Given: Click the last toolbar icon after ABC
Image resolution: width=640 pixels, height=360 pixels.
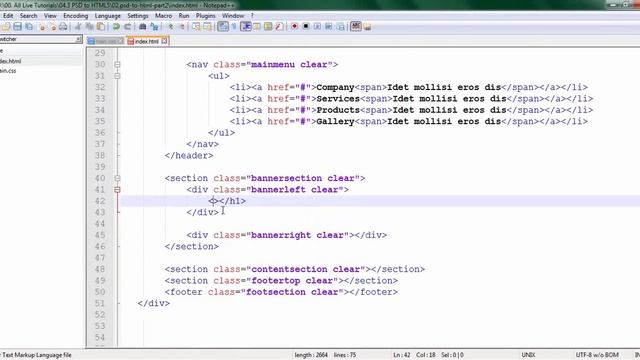Looking at the screenshot, I should point(367,27).
